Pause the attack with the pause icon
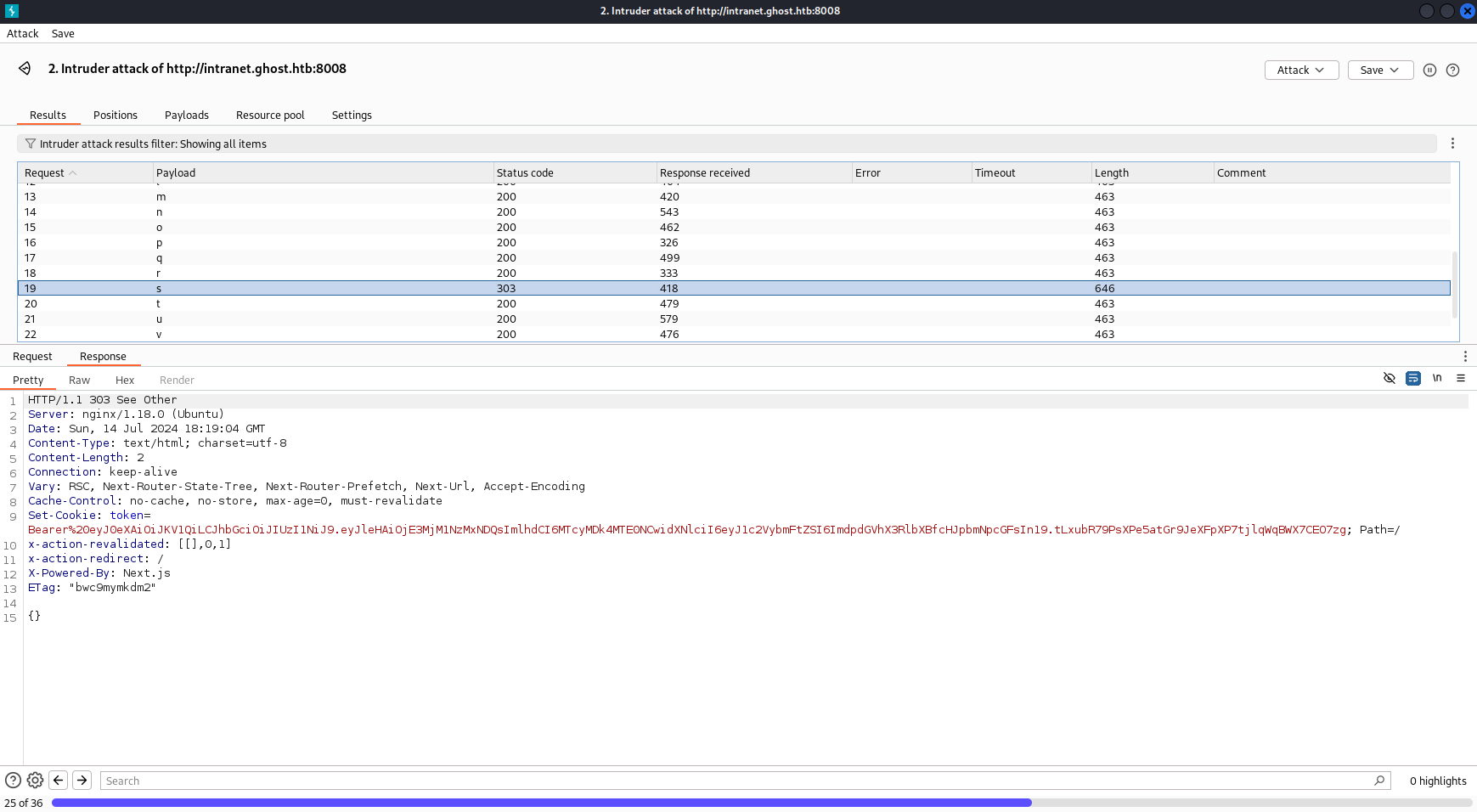 click(1429, 70)
